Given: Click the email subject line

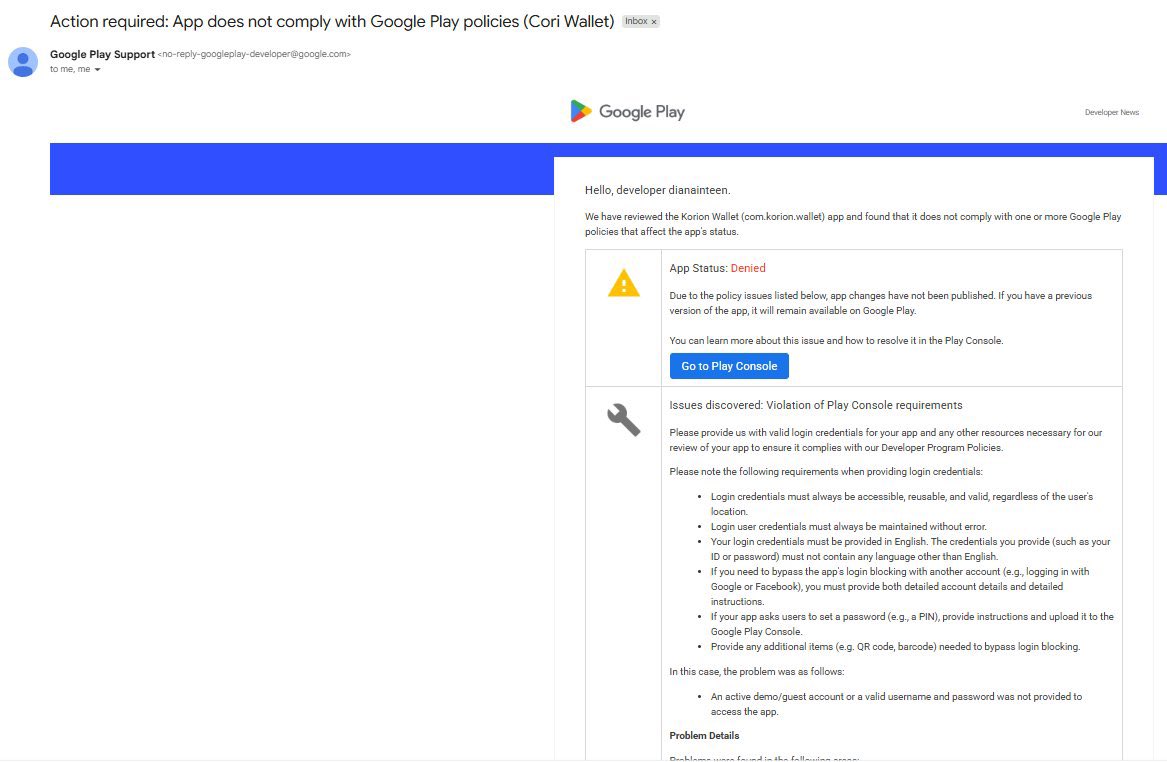Looking at the screenshot, I should (x=332, y=22).
